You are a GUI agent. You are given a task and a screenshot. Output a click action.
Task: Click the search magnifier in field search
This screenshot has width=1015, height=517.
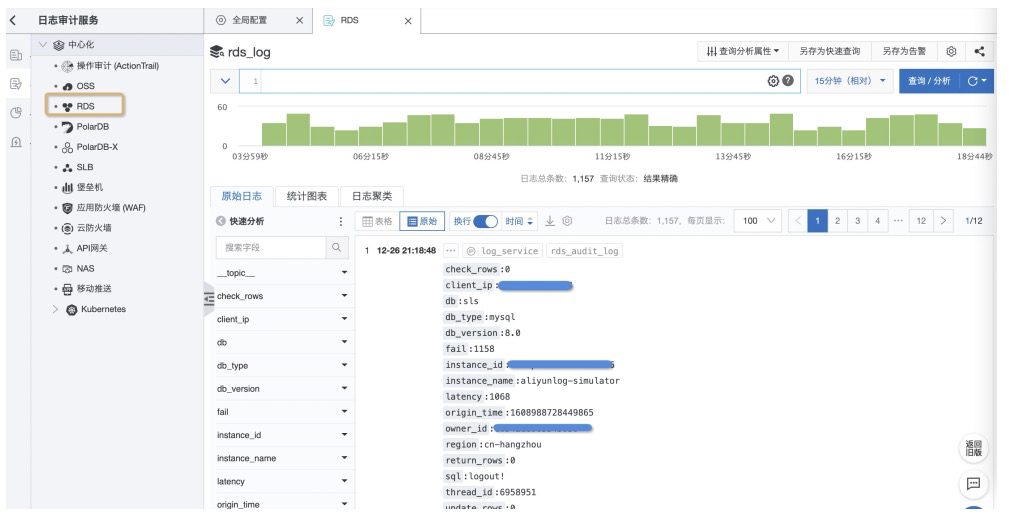337,247
